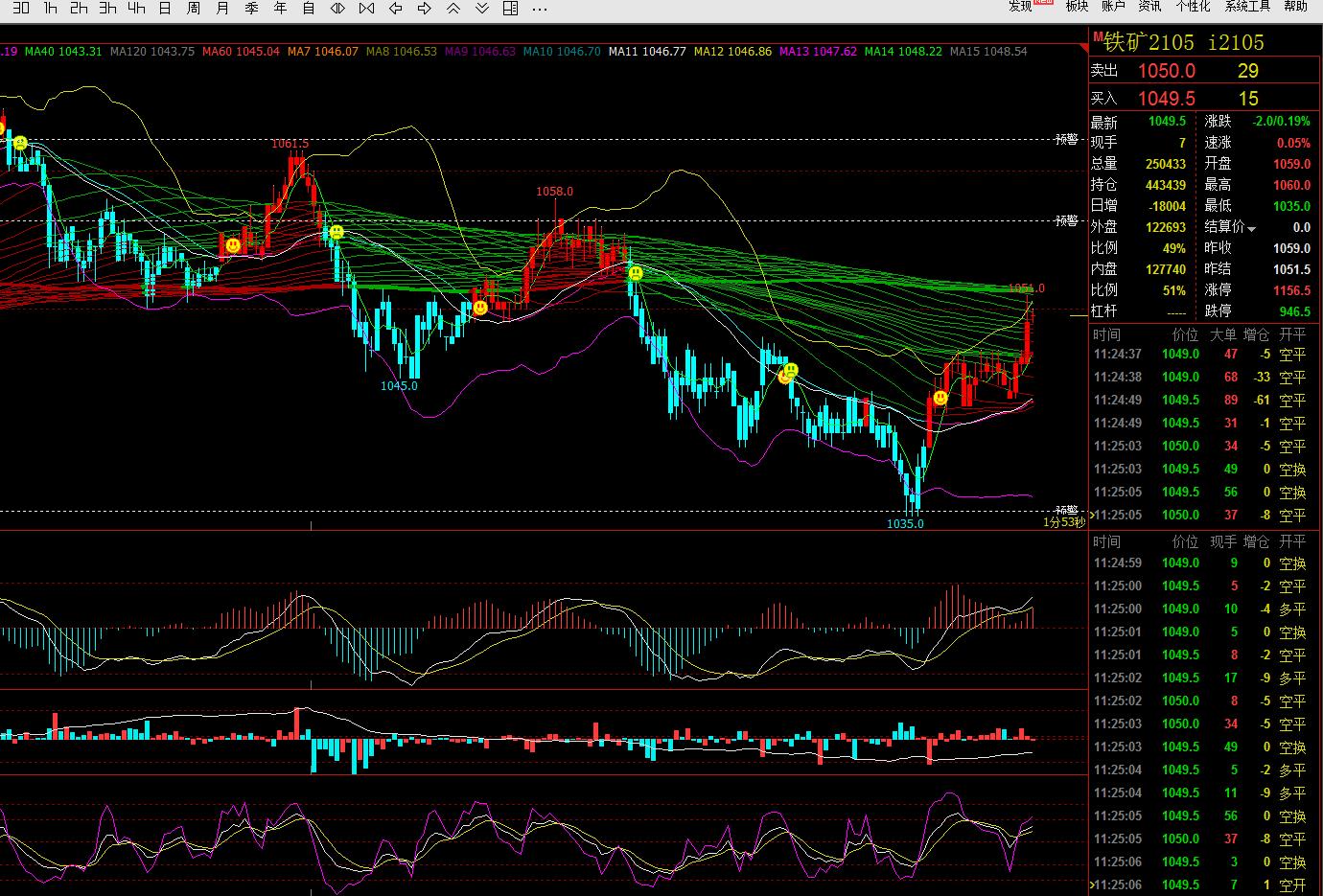The height and width of the screenshot is (896, 1323).
Task: Switch chart to daily 日 period
Action: 165,8
